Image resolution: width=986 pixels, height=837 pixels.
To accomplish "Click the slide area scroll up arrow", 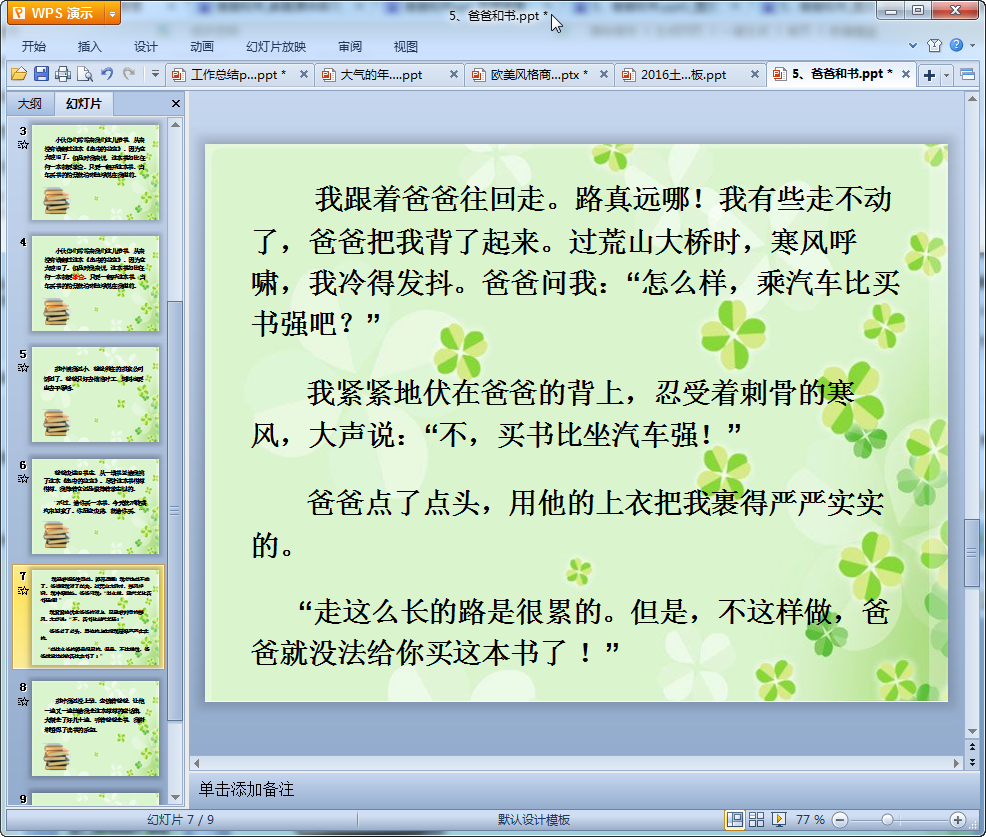I will point(972,99).
